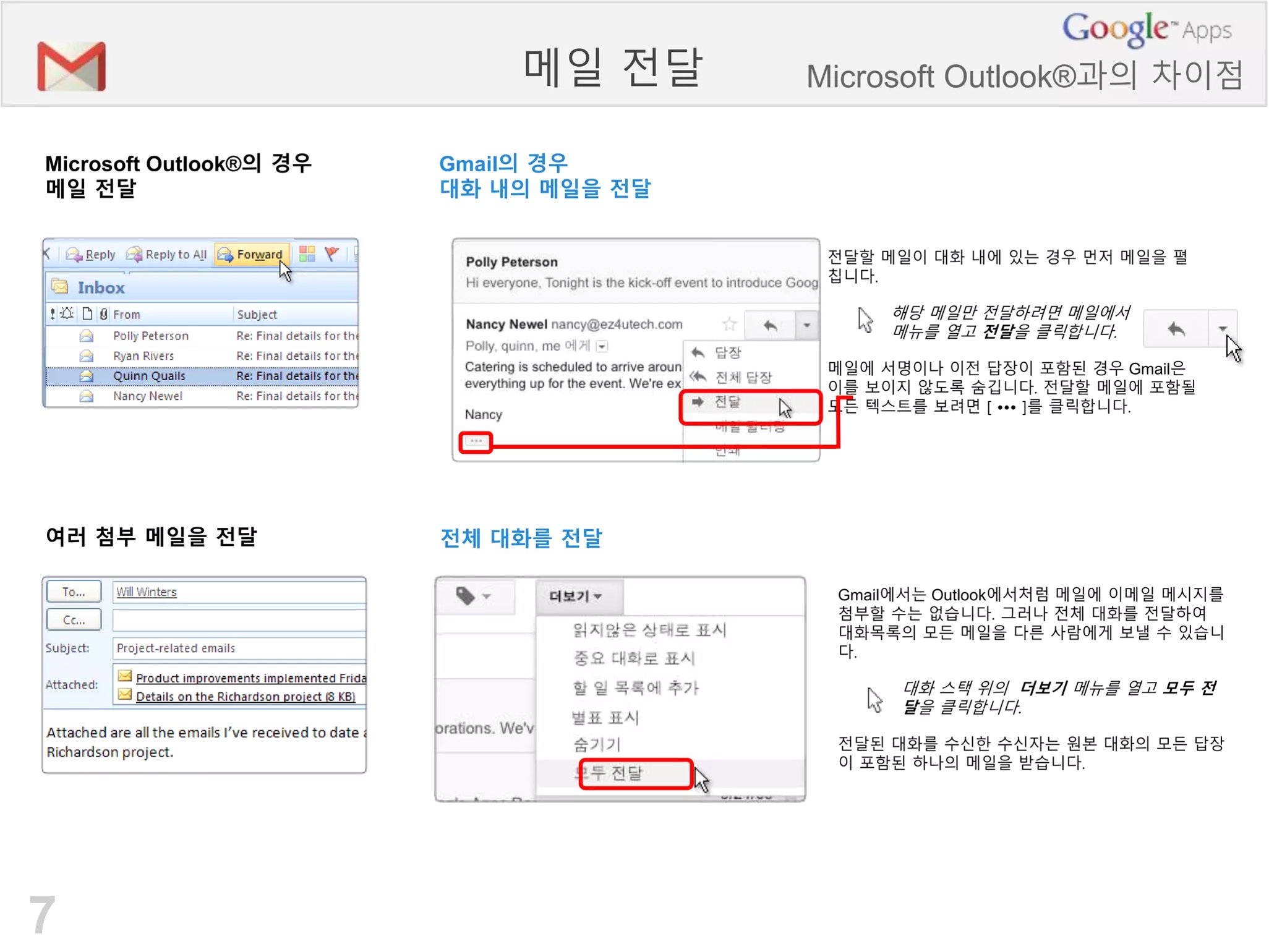Viewport: 1269px width, 952px height.
Task: Click the trimmed content ellipsis button
Action: pyautogui.click(x=476, y=441)
